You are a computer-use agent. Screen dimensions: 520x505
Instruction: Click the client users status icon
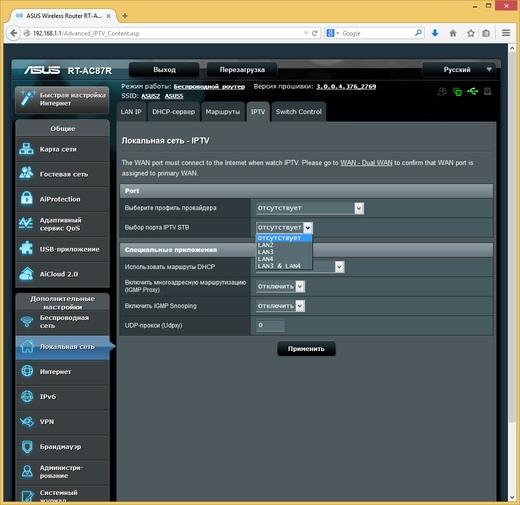click(x=442, y=91)
